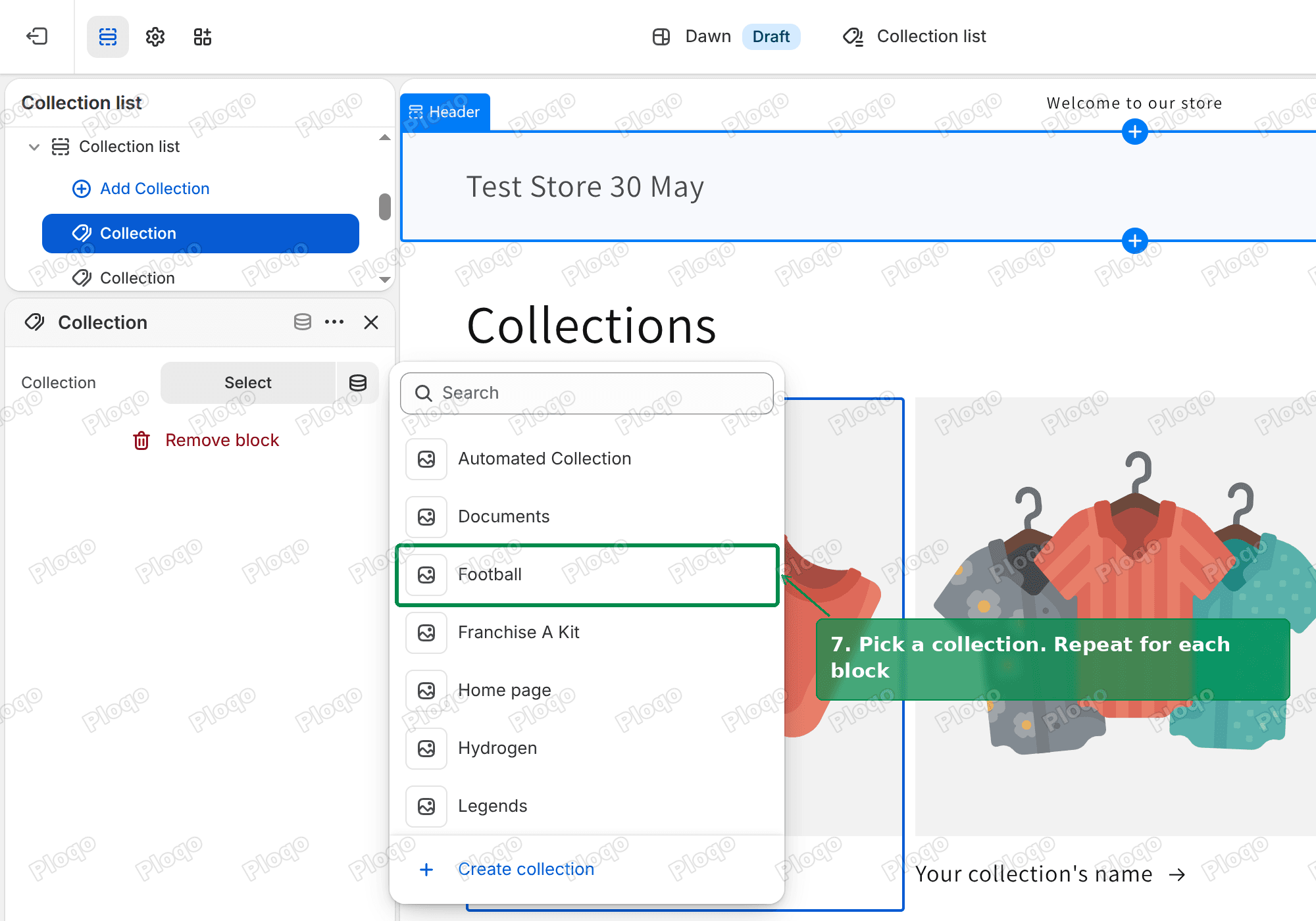Click sidebar scroll up arrow
This screenshot has width=1316, height=921.
pyautogui.click(x=385, y=137)
